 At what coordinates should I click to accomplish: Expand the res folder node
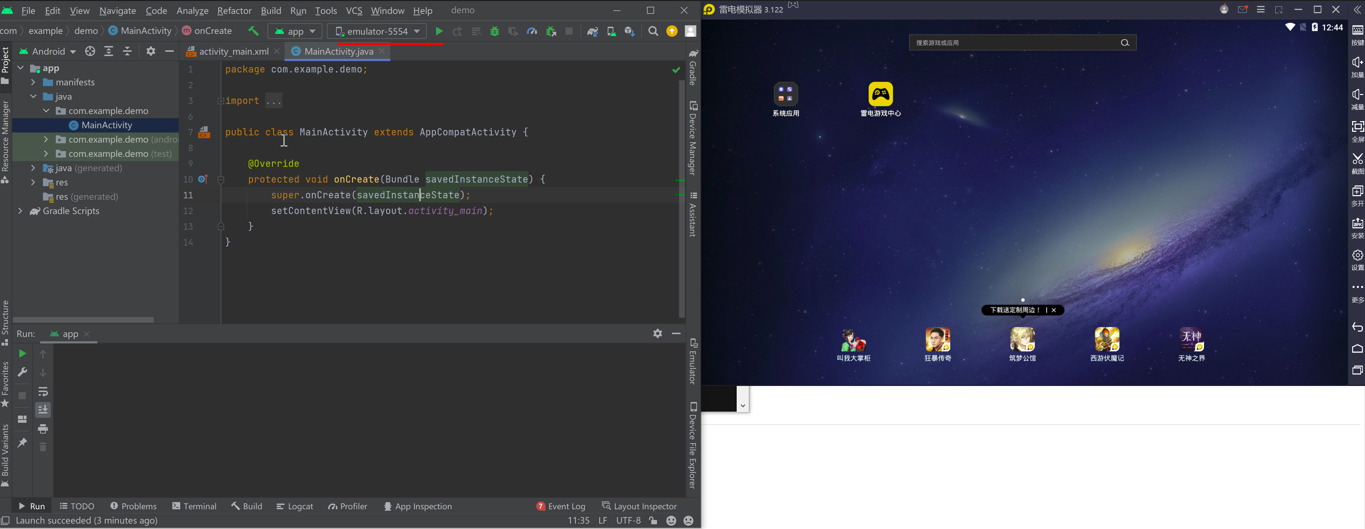(33, 182)
